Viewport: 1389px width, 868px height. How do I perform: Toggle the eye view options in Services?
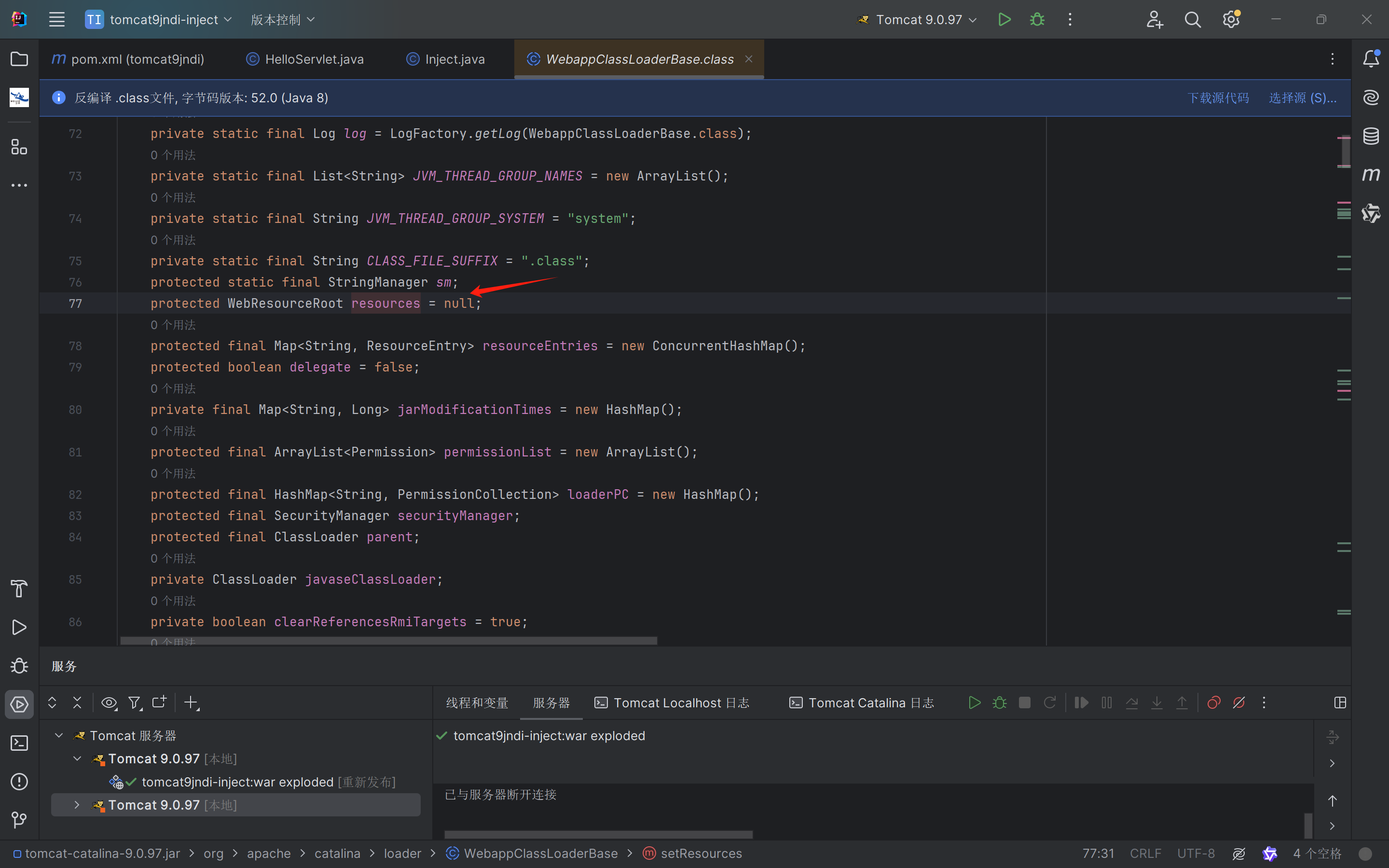click(109, 703)
